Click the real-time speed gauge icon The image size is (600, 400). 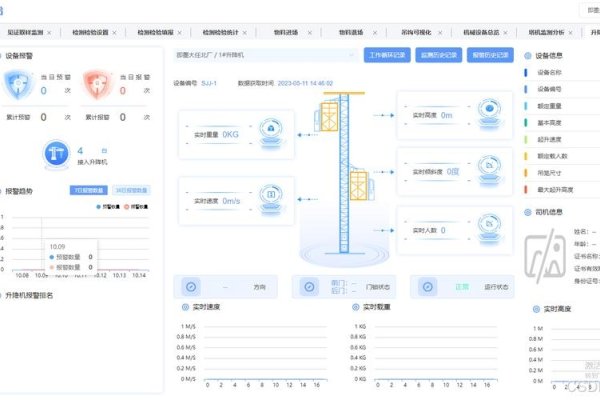(x=271, y=198)
